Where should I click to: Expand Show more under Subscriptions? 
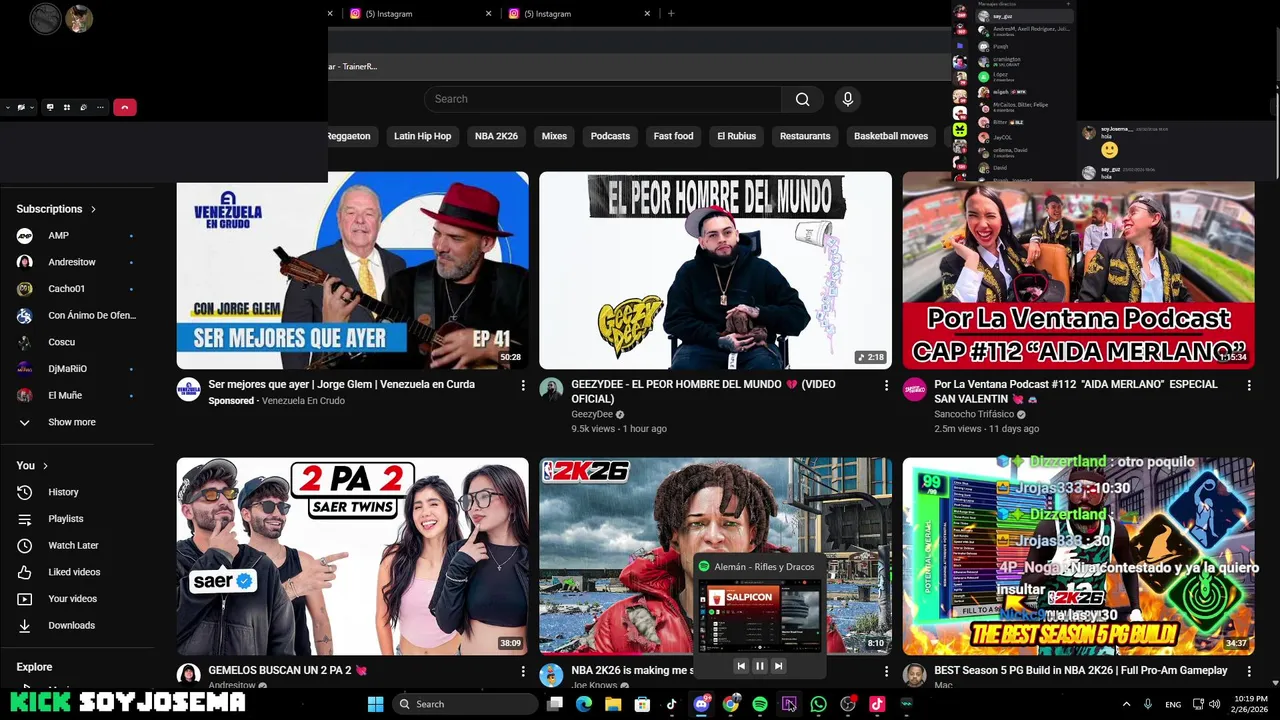coord(72,422)
